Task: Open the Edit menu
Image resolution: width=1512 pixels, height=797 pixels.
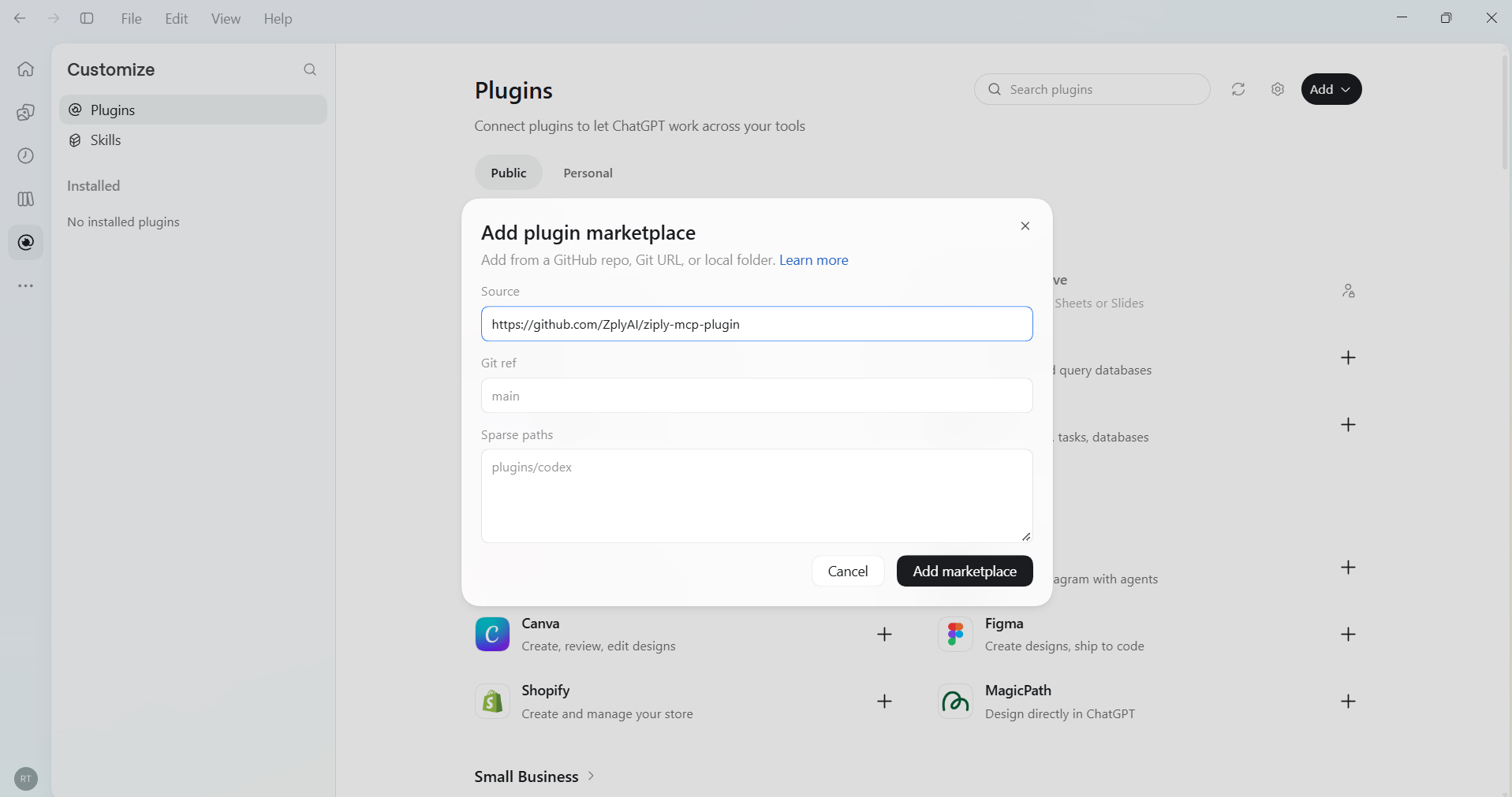Action: tap(177, 18)
